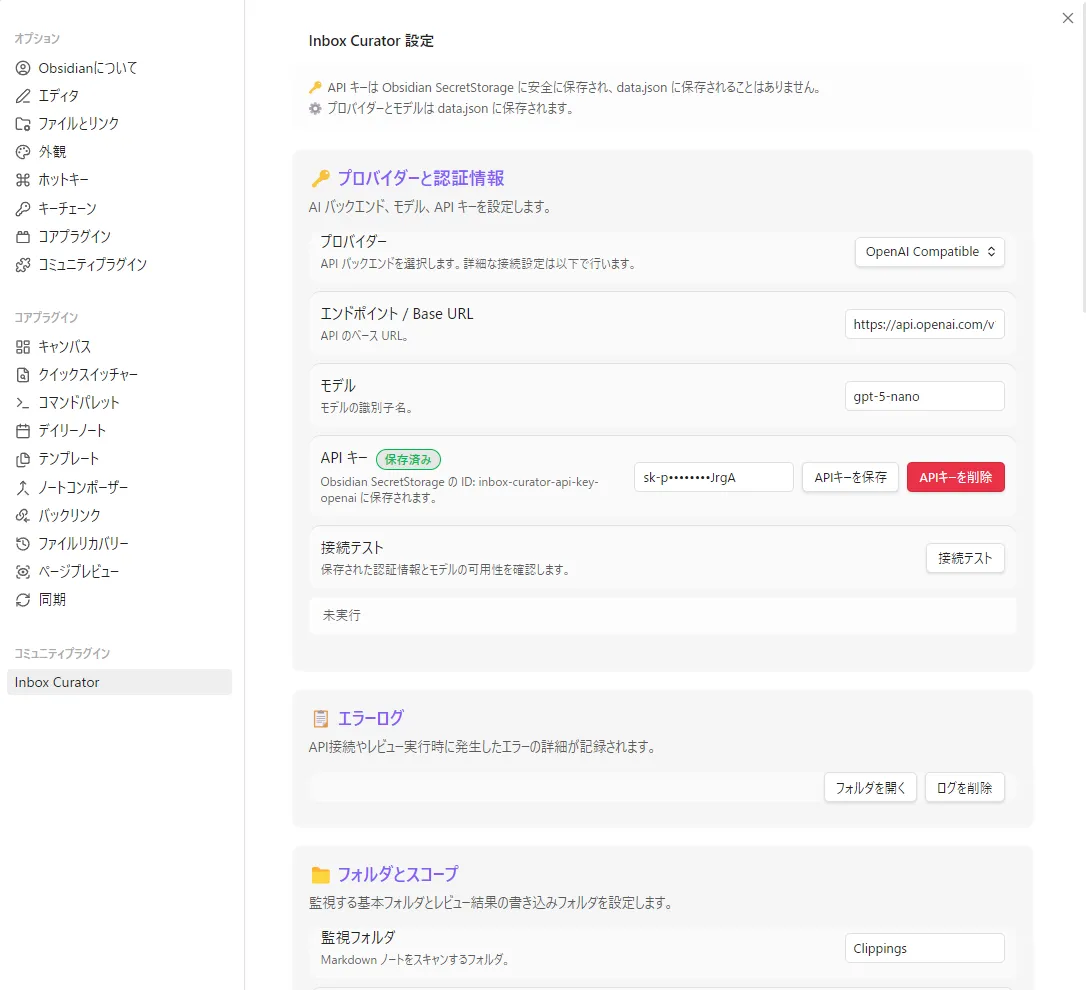Click the エラーログ section heading
Screen dimensions: 1086x990
coord(370,718)
